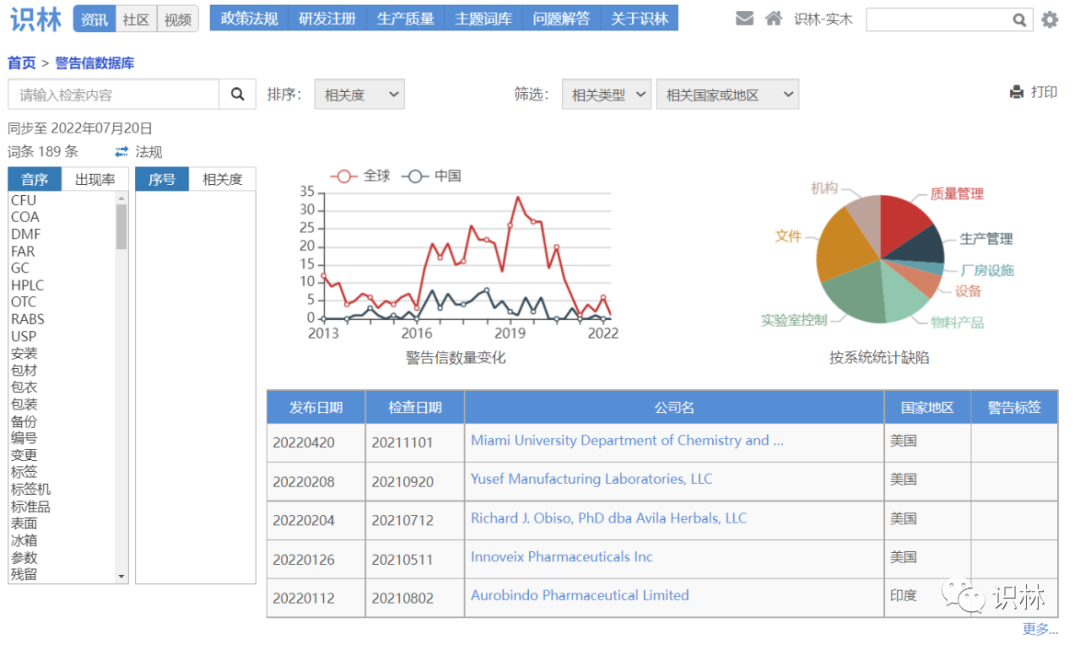Click the 国家地区 column header
Image resolution: width=1080 pixels, height=645 pixels.
coord(927,407)
